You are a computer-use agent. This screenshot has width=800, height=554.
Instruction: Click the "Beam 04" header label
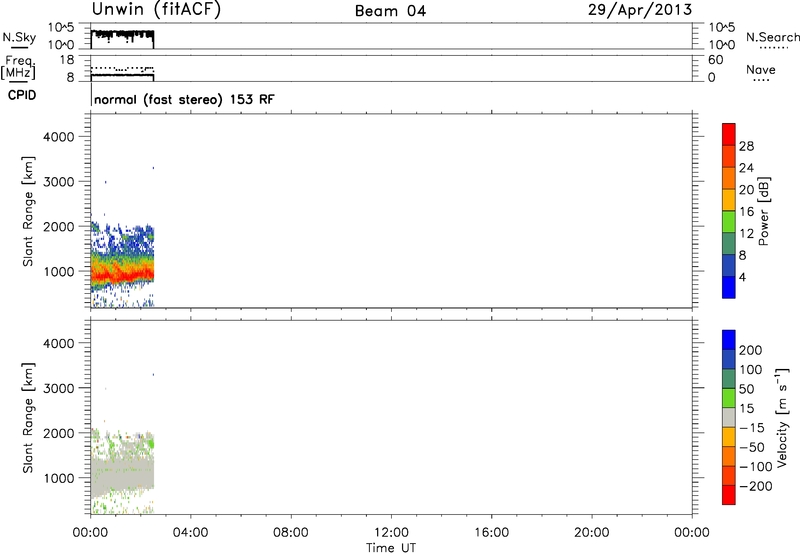click(x=390, y=11)
